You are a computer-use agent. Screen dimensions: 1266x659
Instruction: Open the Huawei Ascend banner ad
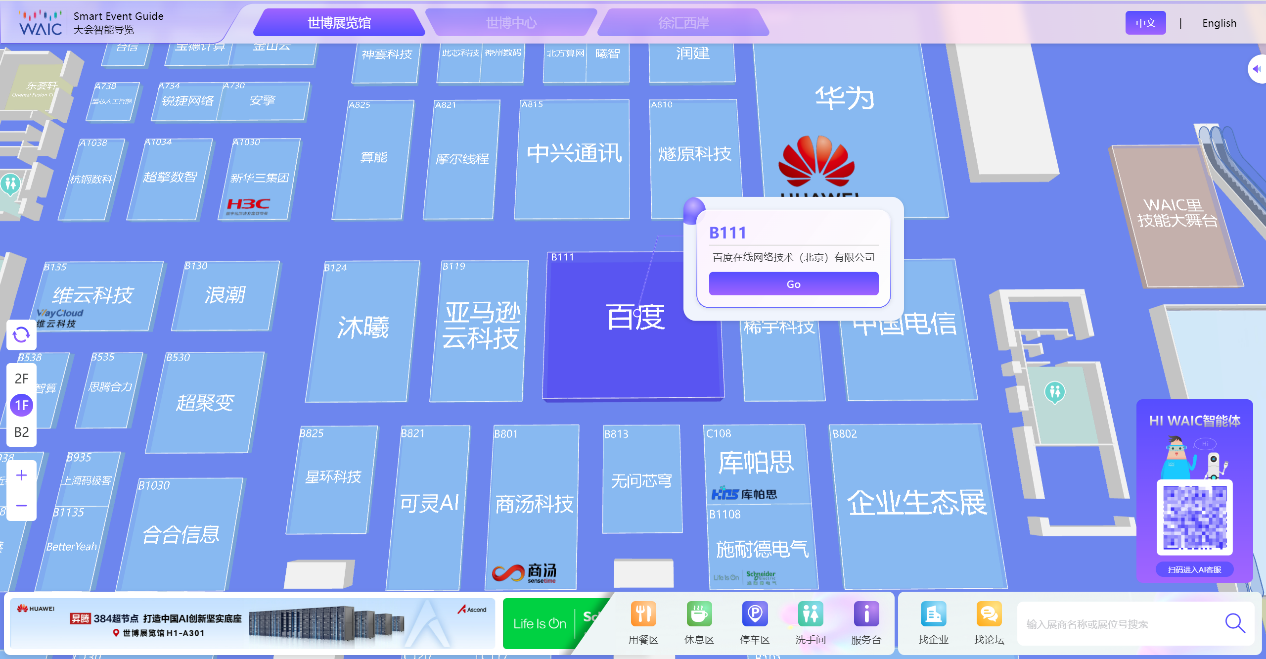click(252, 623)
